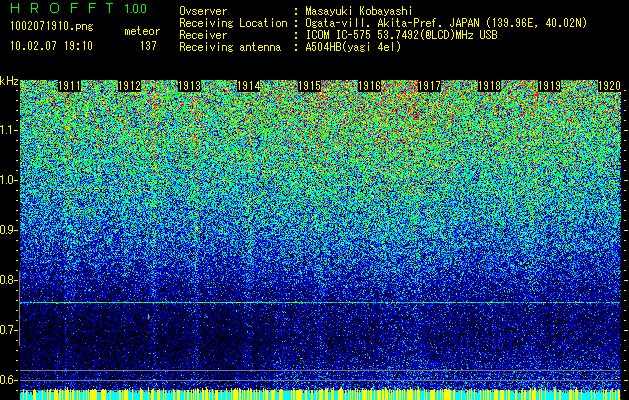Click the bright horizontal carrier line near 0.75 kHz

320,303
